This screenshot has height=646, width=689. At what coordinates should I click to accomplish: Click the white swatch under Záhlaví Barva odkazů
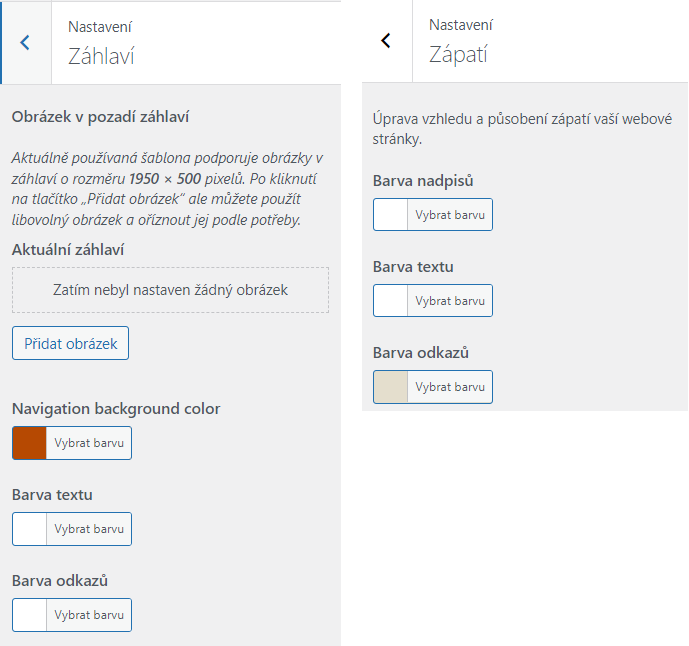click(30, 614)
